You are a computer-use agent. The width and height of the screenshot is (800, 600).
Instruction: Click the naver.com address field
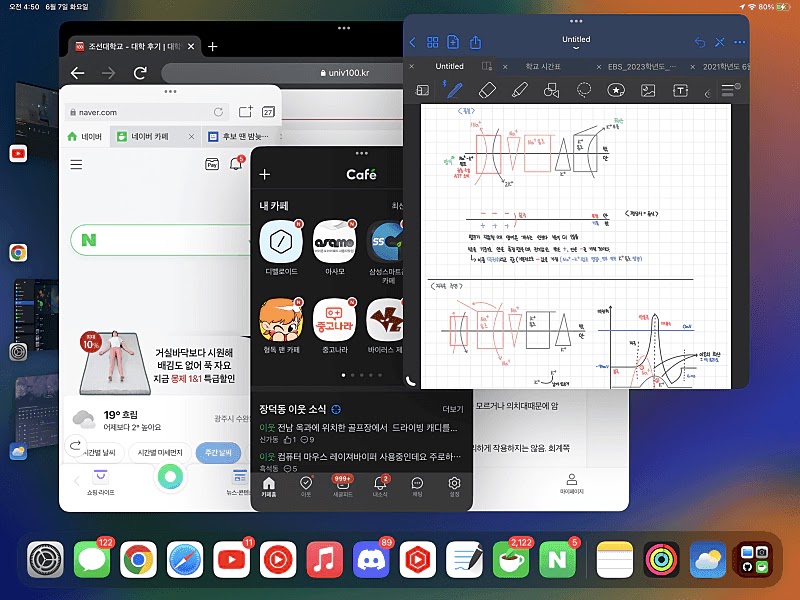(146, 112)
